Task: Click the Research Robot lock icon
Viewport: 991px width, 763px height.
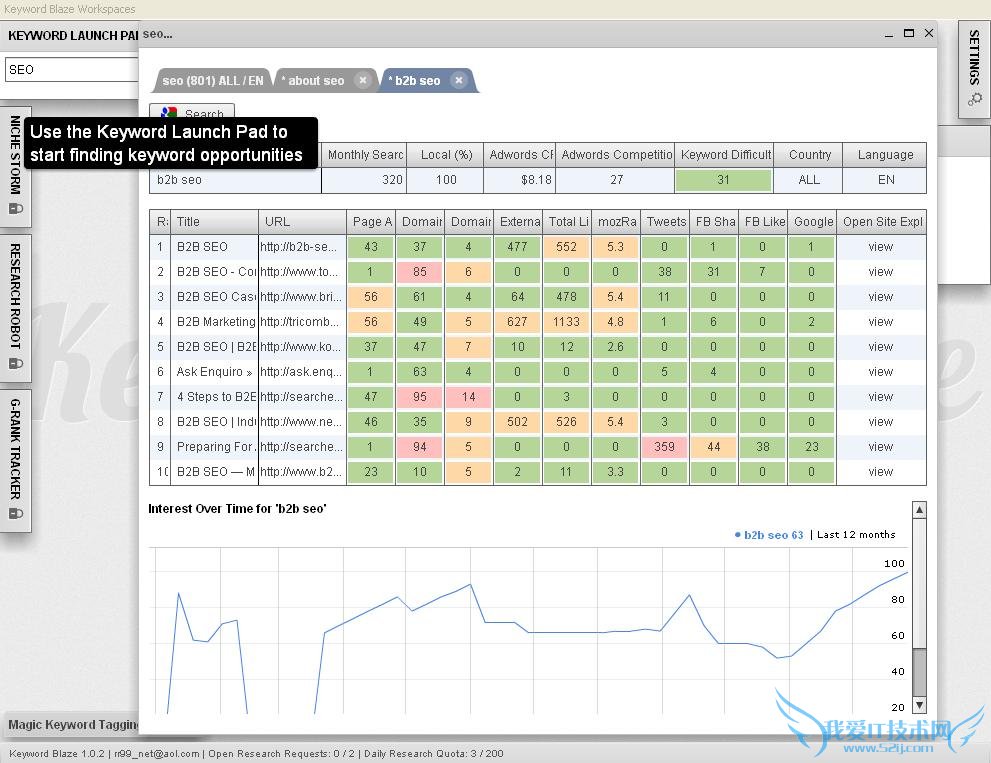Action: tap(15, 364)
